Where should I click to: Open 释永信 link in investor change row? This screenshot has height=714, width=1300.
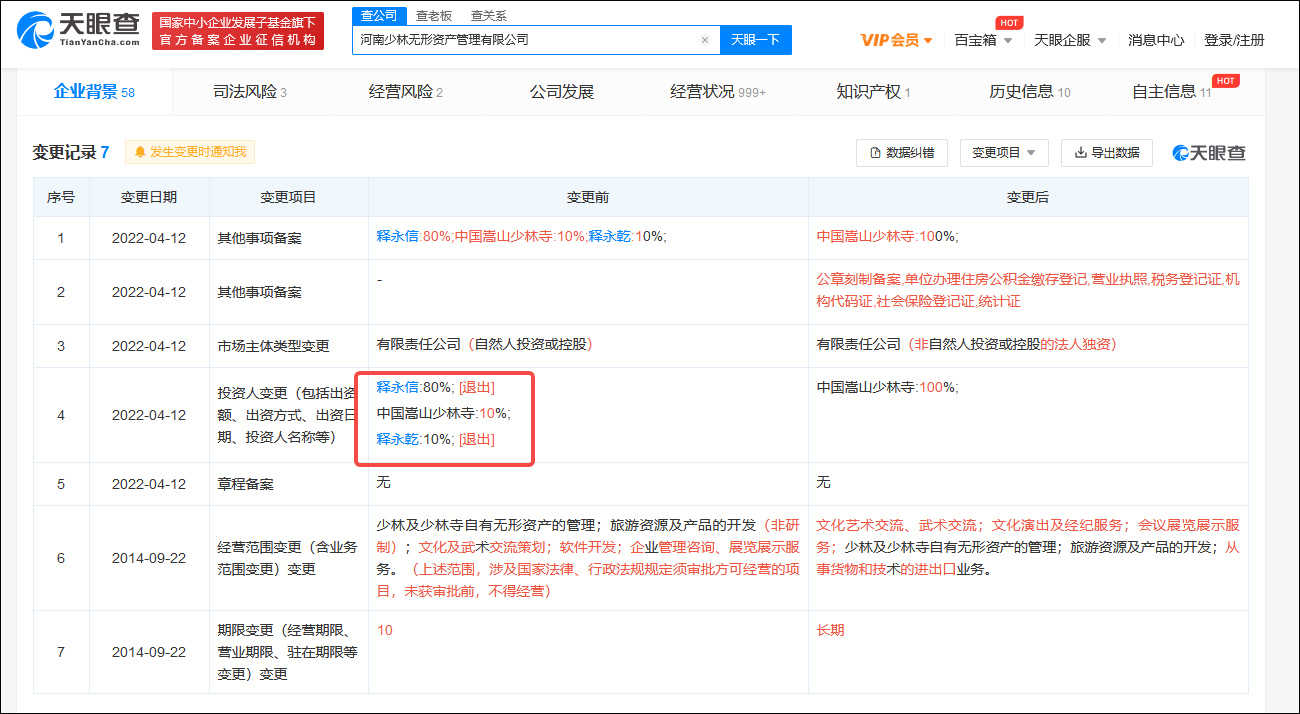397,387
